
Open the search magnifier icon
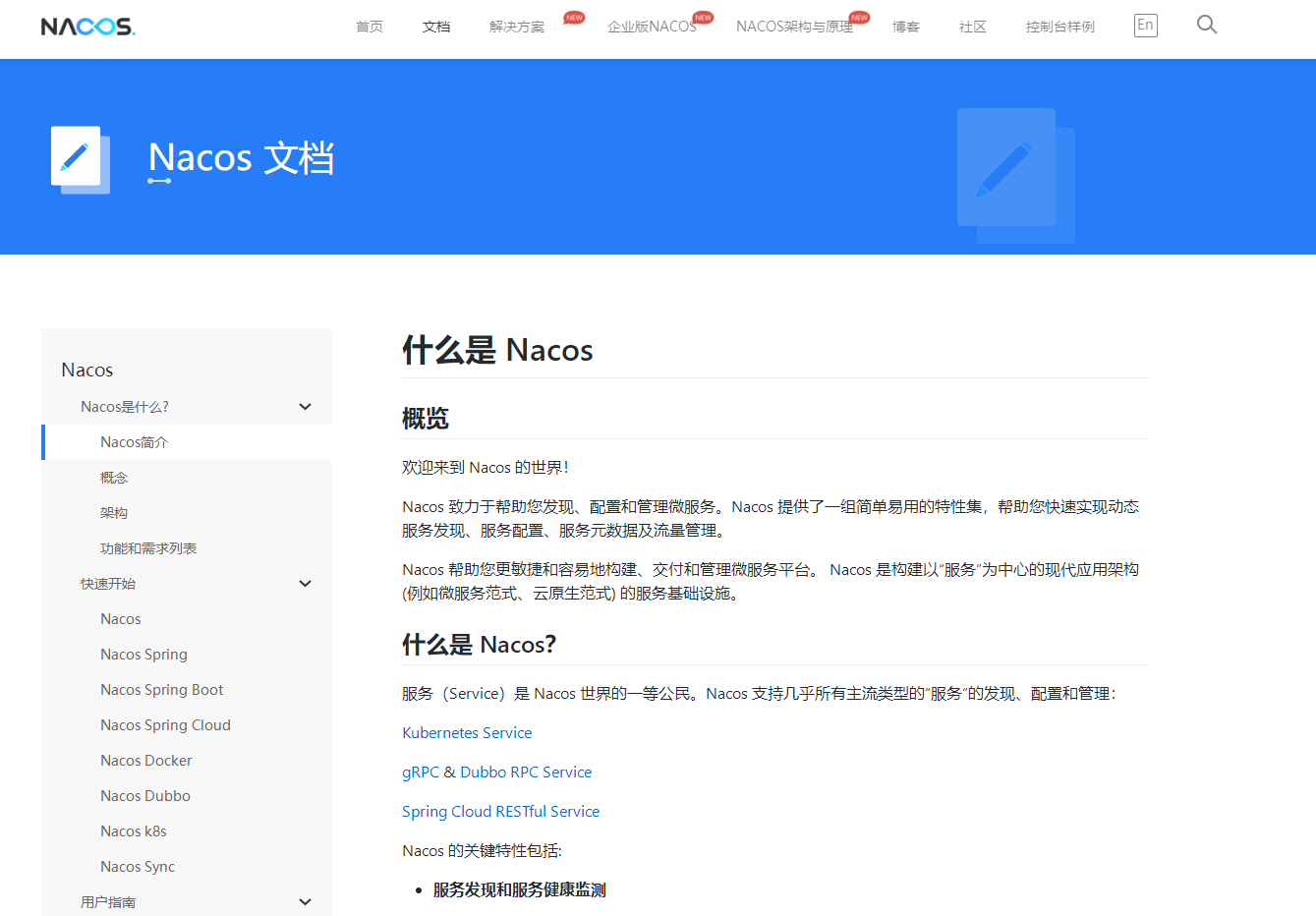[x=1207, y=25]
